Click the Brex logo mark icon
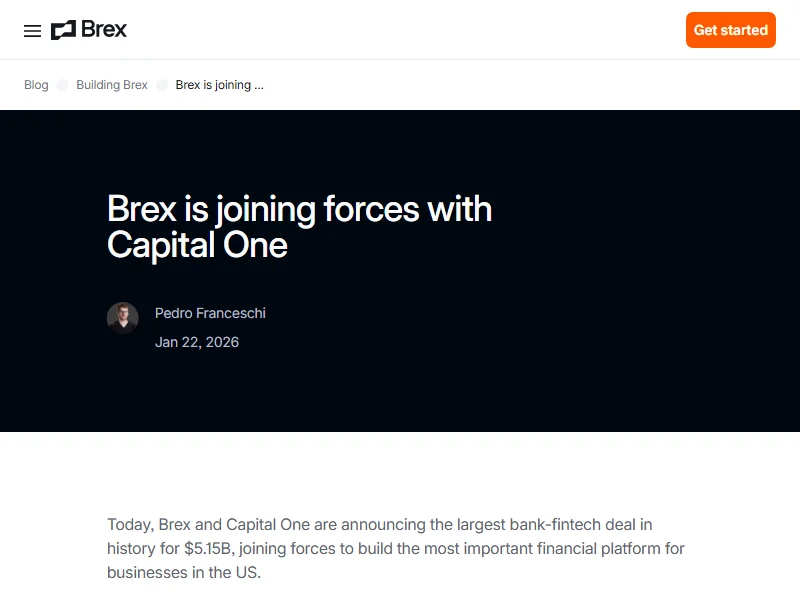 pos(63,30)
